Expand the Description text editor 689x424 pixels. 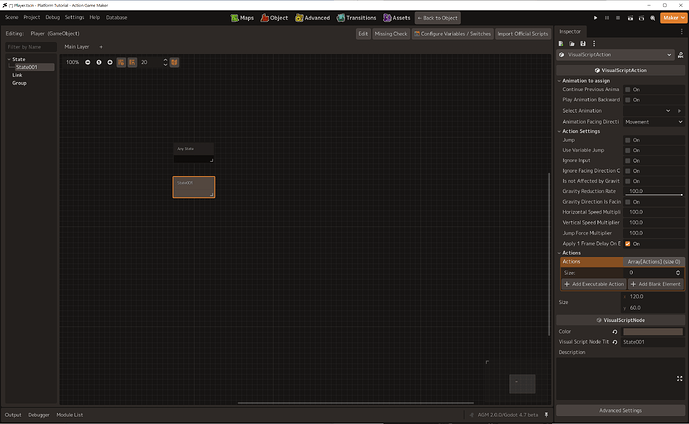pyautogui.click(x=679, y=378)
